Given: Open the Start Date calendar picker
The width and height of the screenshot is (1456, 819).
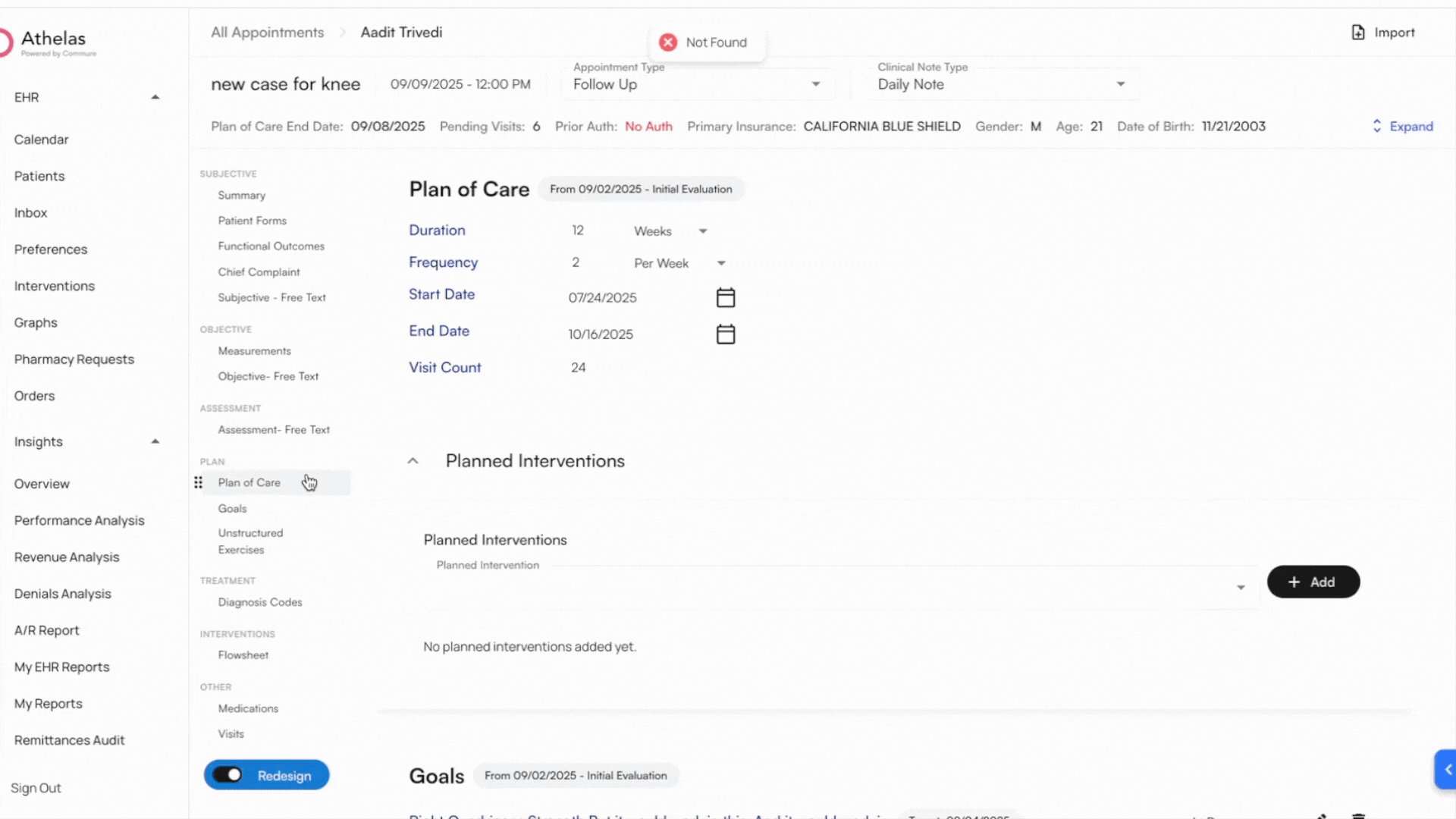Looking at the screenshot, I should point(725,297).
